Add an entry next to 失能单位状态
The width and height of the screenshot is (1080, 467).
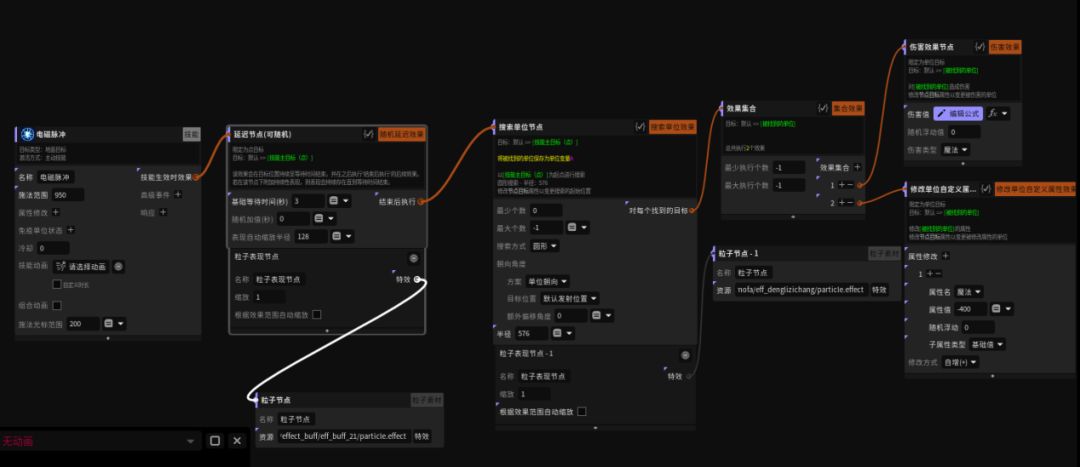pyautogui.click(x=70, y=230)
